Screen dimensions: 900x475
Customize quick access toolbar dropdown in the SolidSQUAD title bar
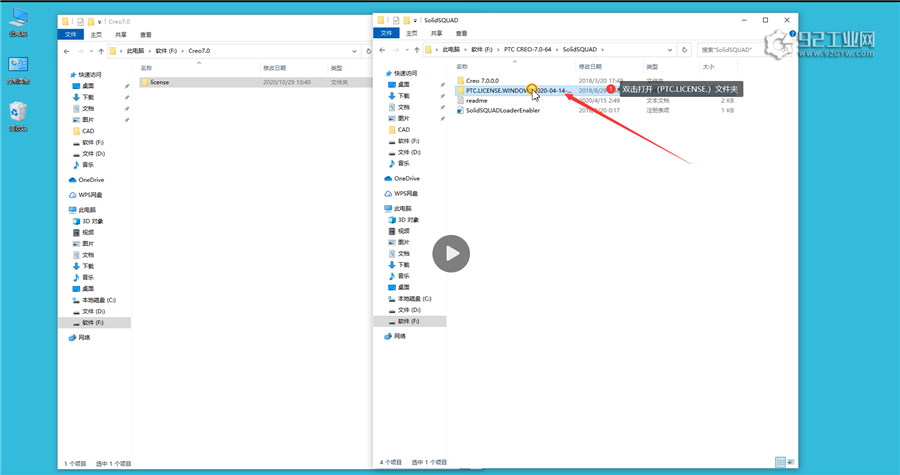click(x=416, y=21)
